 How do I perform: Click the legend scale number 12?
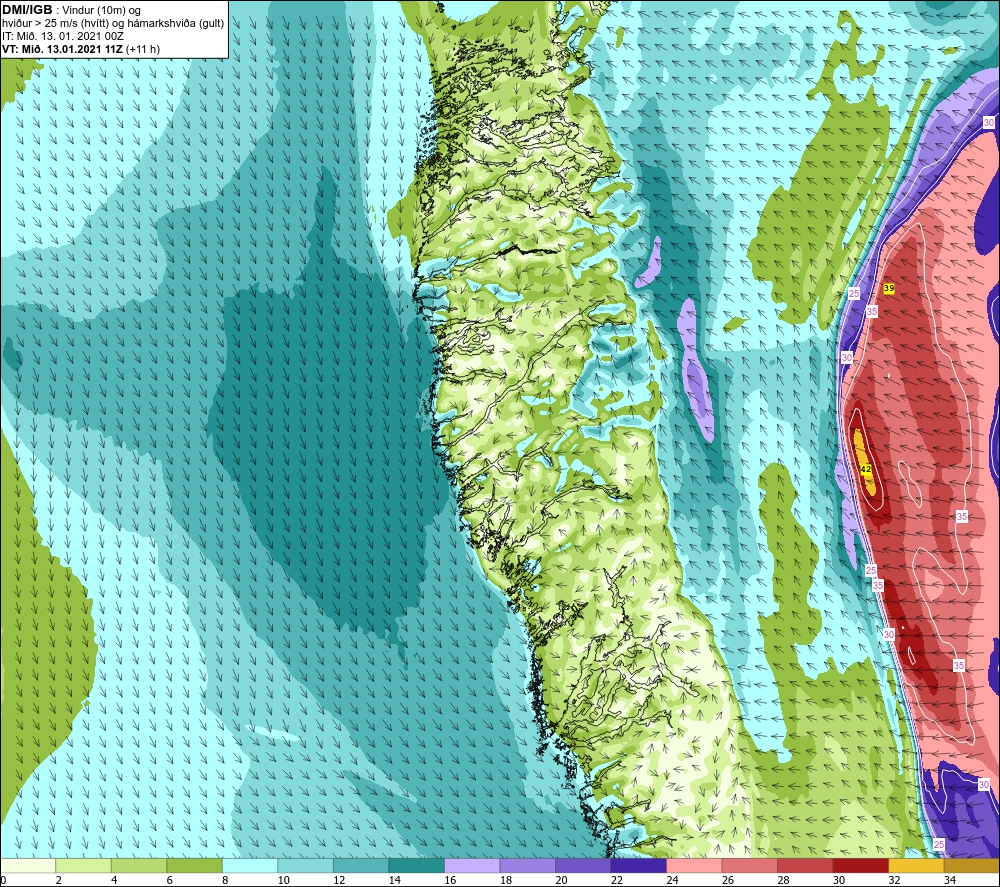[x=339, y=880]
